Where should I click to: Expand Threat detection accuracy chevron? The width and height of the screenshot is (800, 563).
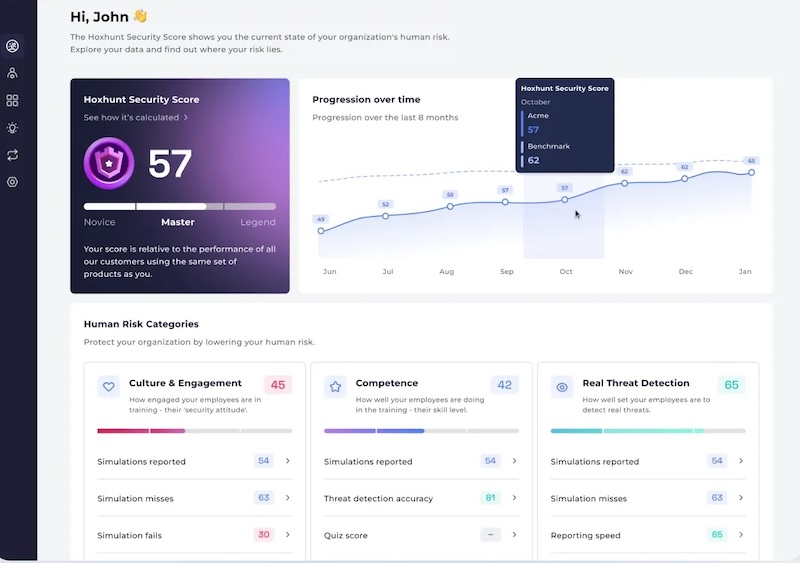tap(514, 498)
